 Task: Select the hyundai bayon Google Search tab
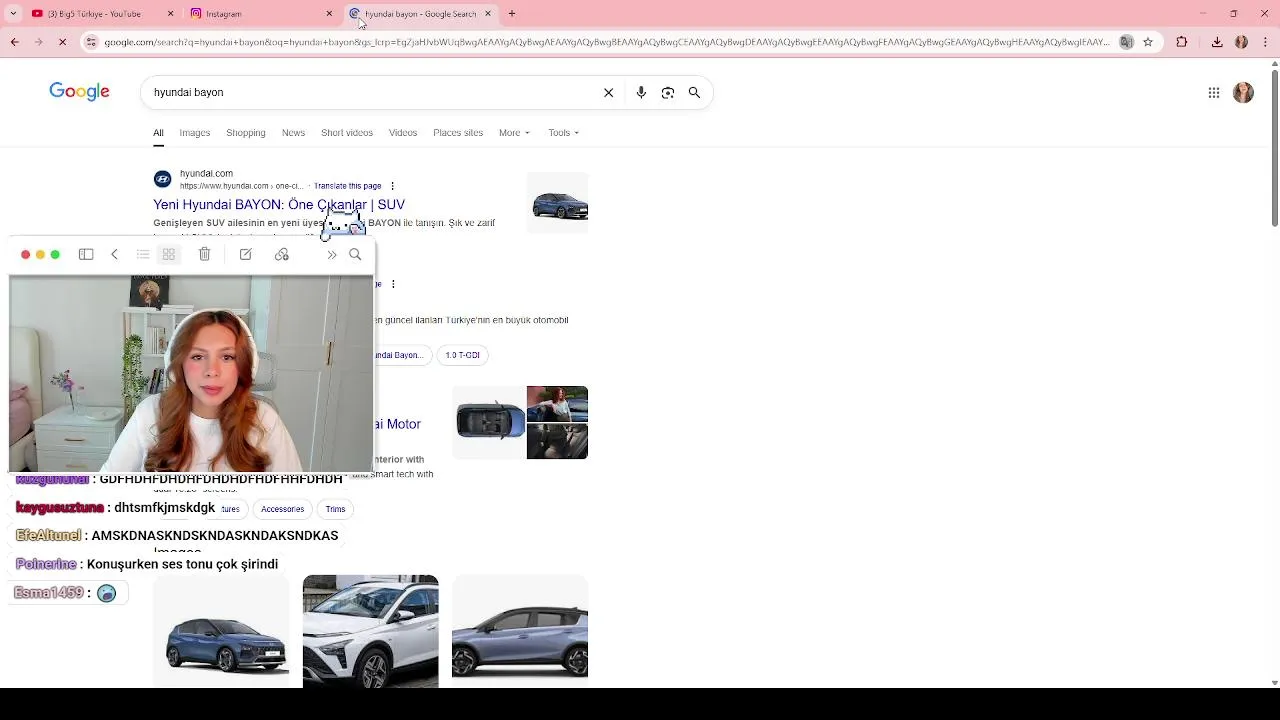click(420, 14)
